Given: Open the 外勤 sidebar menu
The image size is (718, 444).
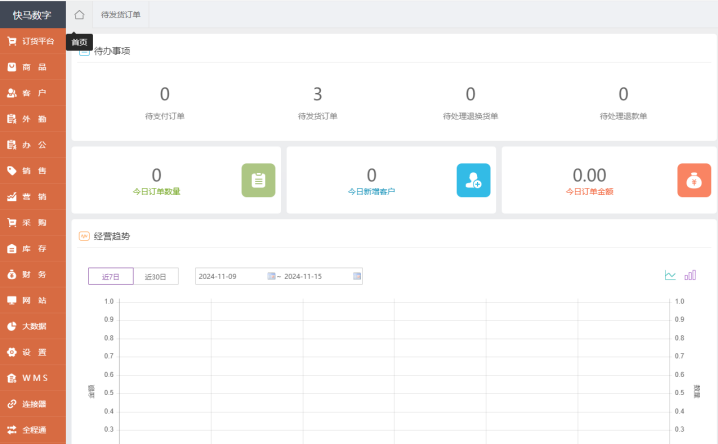Looking at the screenshot, I should [33, 119].
